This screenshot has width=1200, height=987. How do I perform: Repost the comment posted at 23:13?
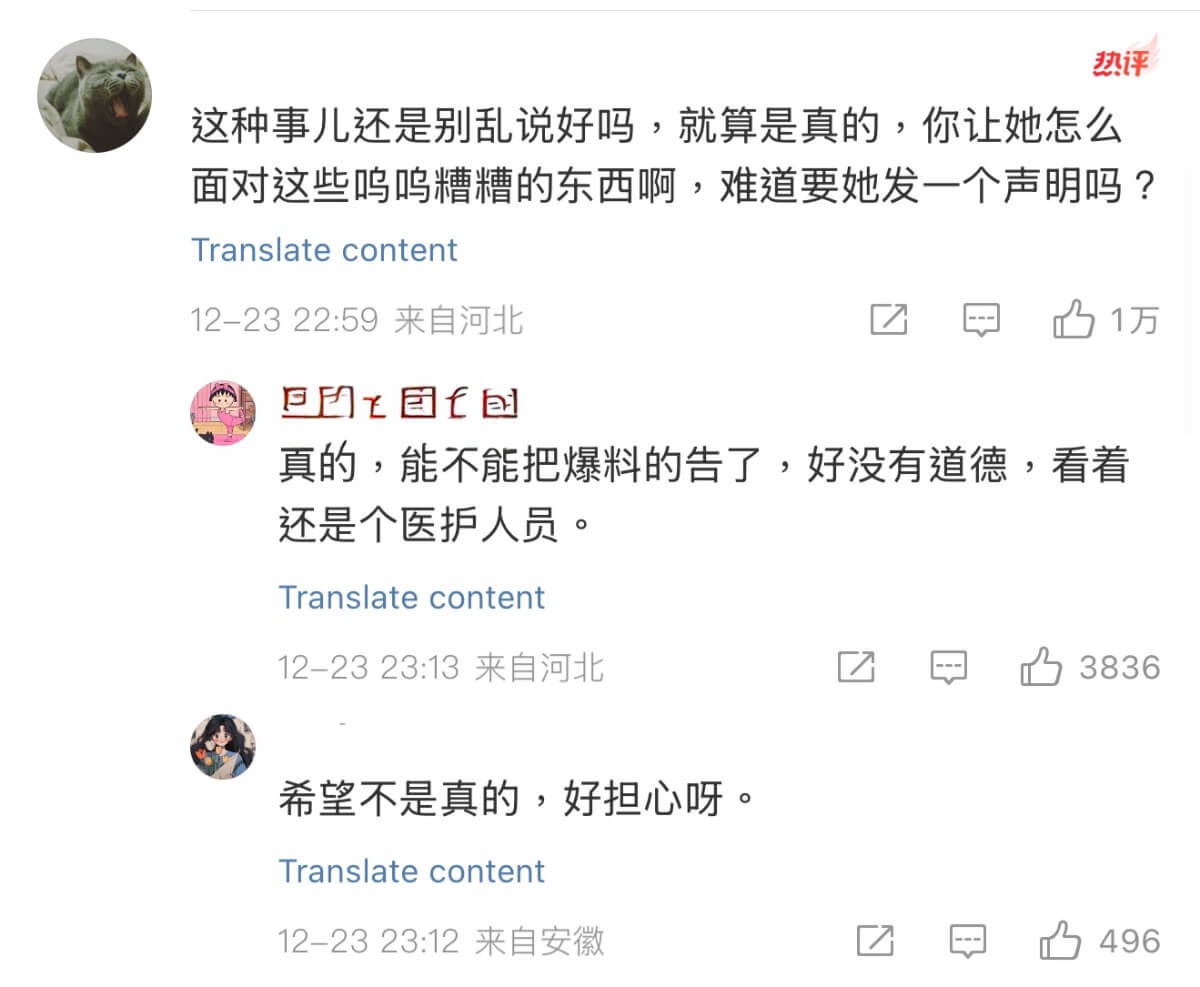click(x=856, y=667)
